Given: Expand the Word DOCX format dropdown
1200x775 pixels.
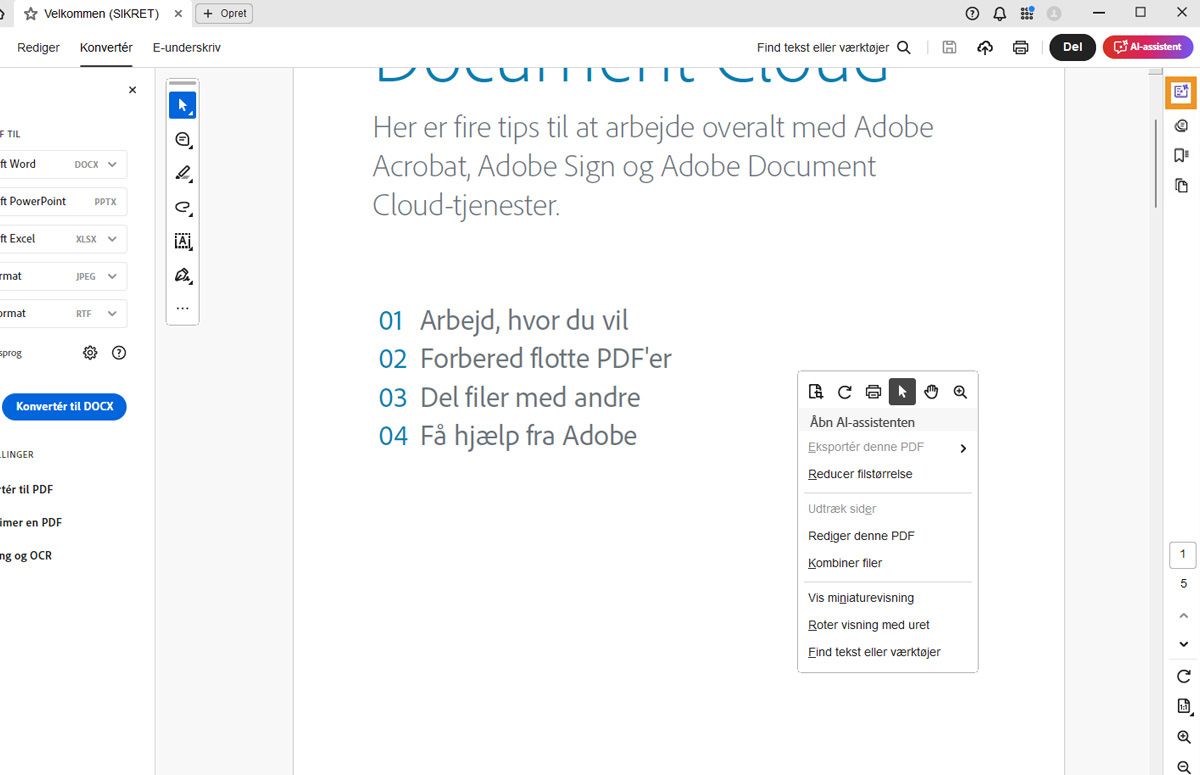Looking at the screenshot, I should tap(112, 164).
